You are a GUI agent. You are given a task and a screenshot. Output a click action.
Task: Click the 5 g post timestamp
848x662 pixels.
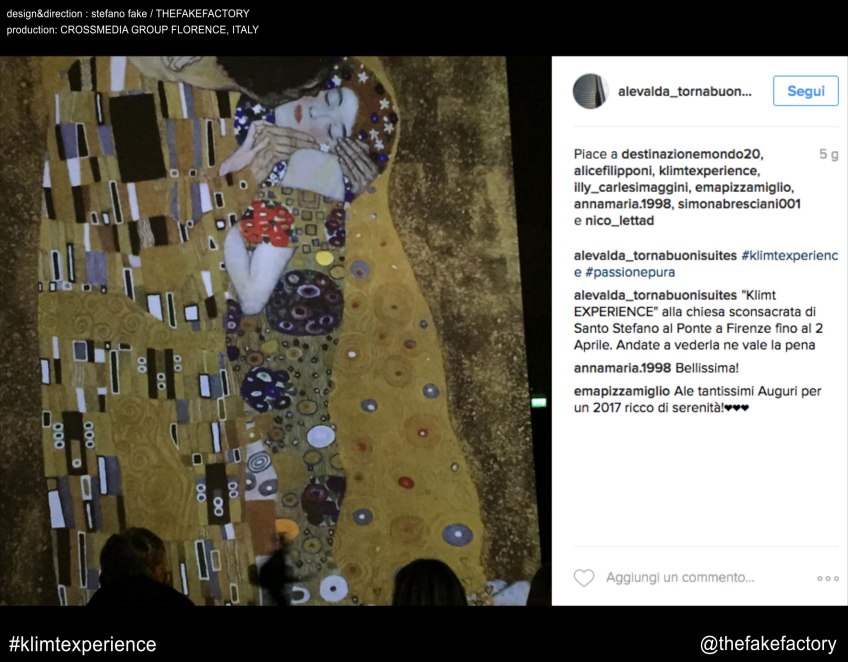(x=829, y=154)
